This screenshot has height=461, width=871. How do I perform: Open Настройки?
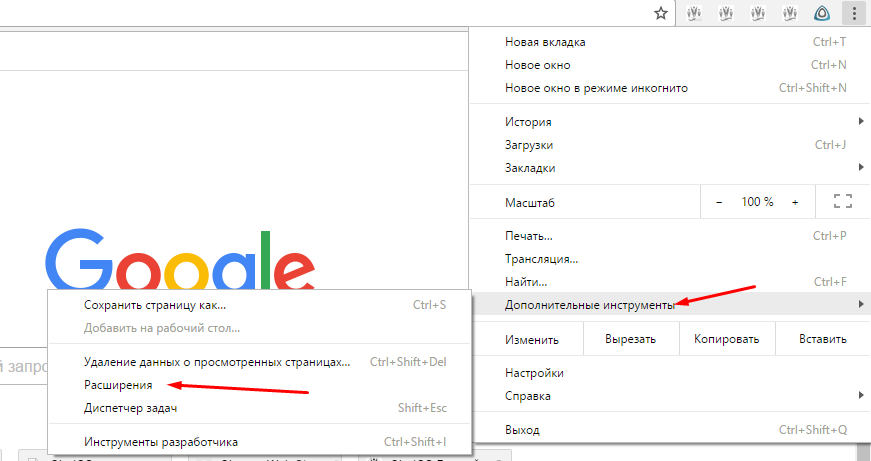tap(670, 373)
